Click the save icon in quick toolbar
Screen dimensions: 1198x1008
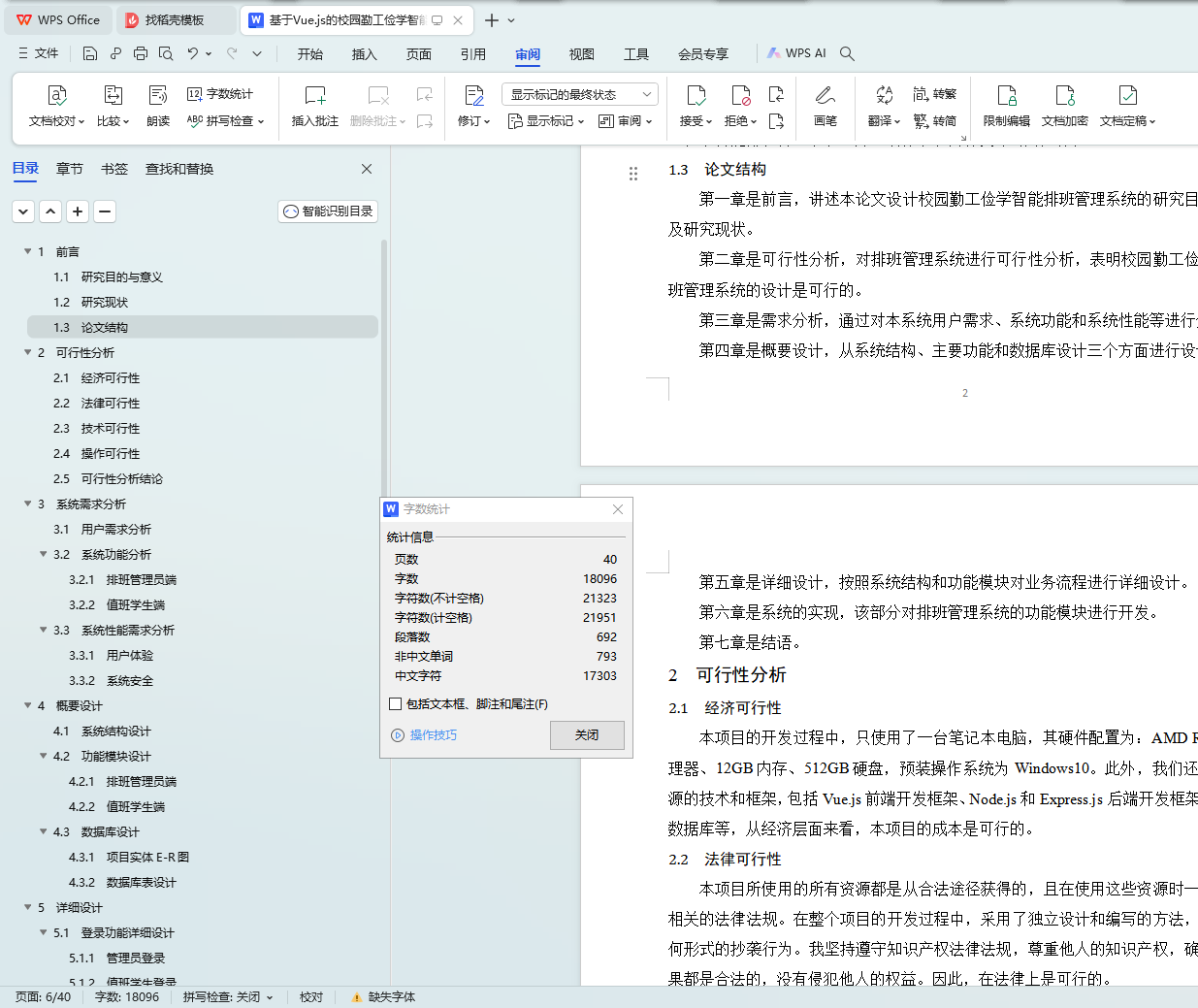point(90,53)
